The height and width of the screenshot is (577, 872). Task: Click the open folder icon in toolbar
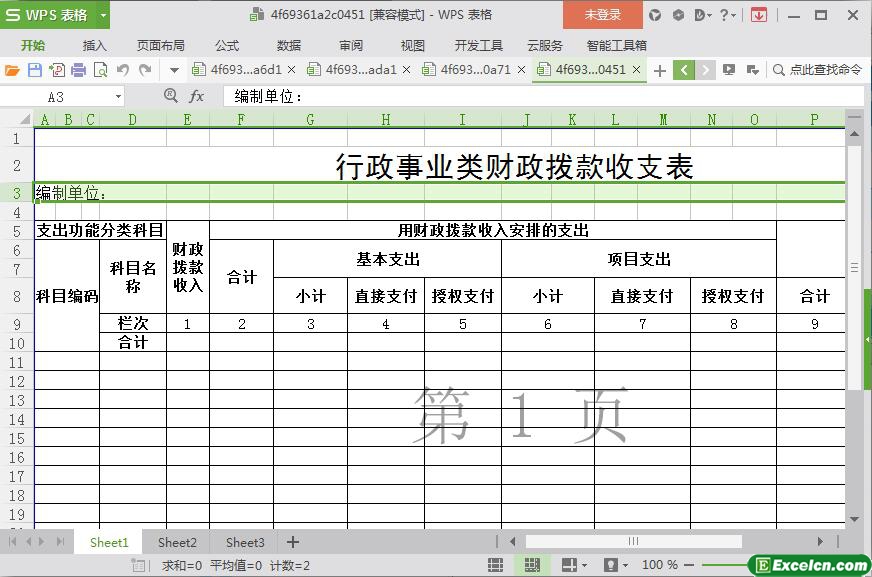pyautogui.click(x=12, y=70)
